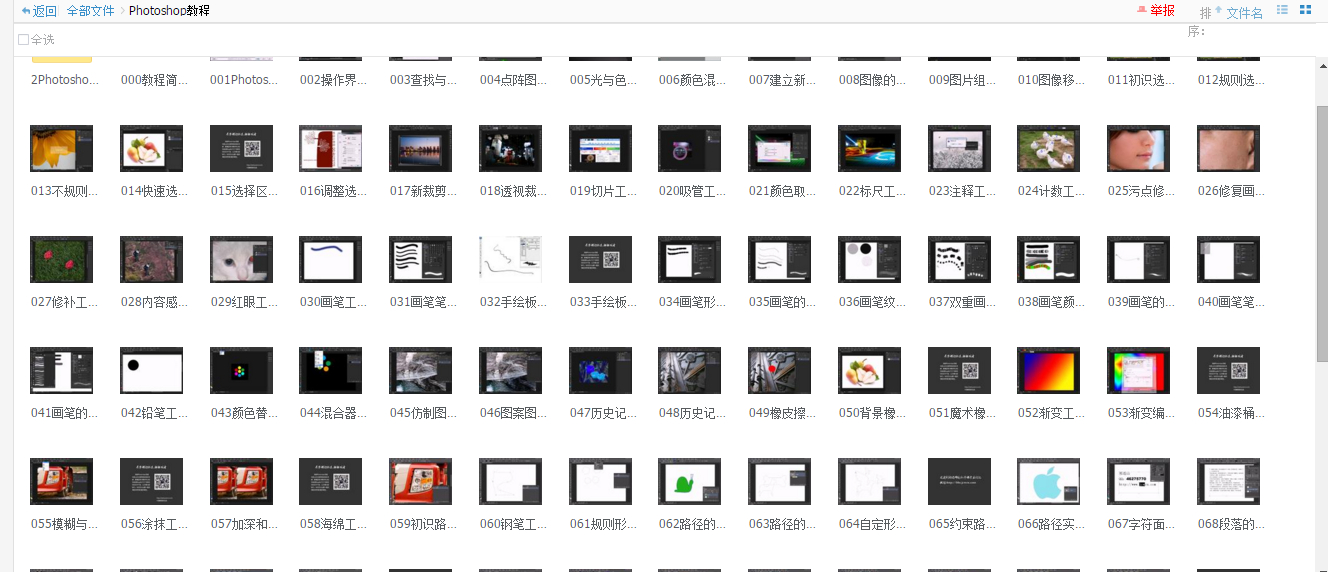The height and width of the screenshot is (572, 1328).
Task: Go back via the 返回 link
Action: tap(45, 11)
